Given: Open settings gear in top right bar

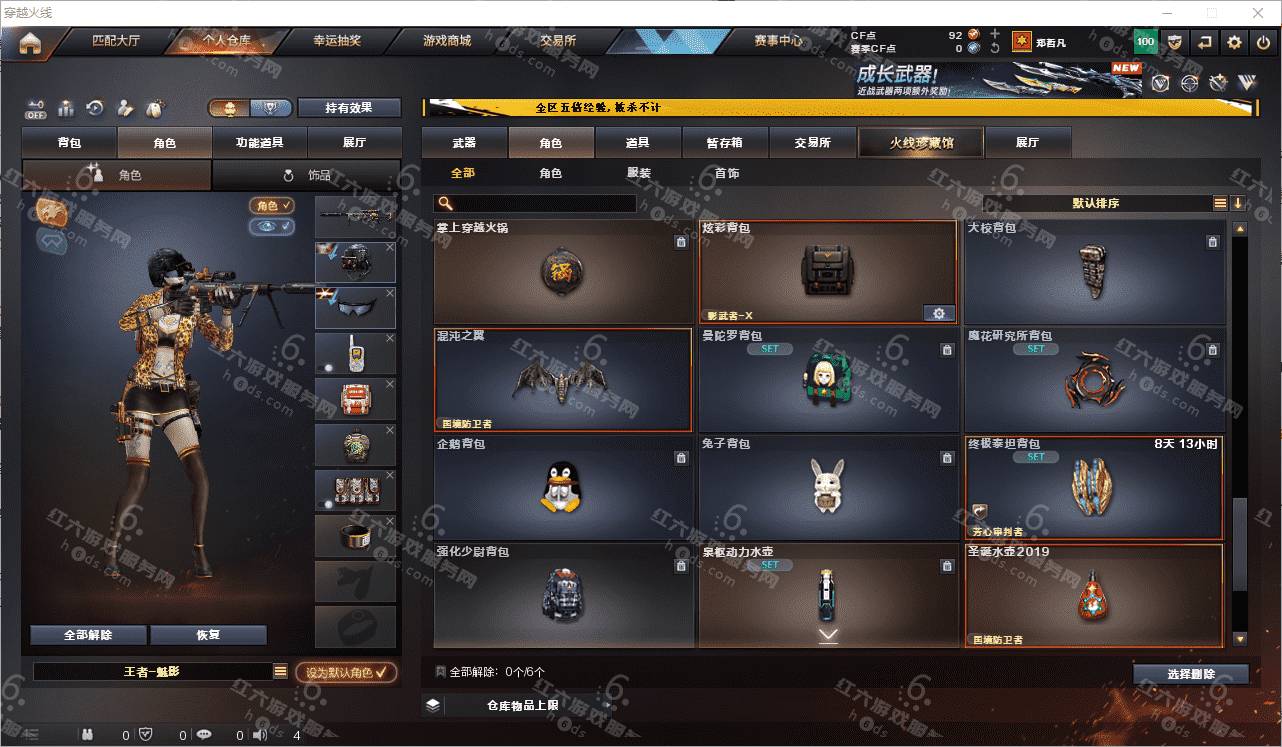Looking at the screenshot, I should point(1235,42).
